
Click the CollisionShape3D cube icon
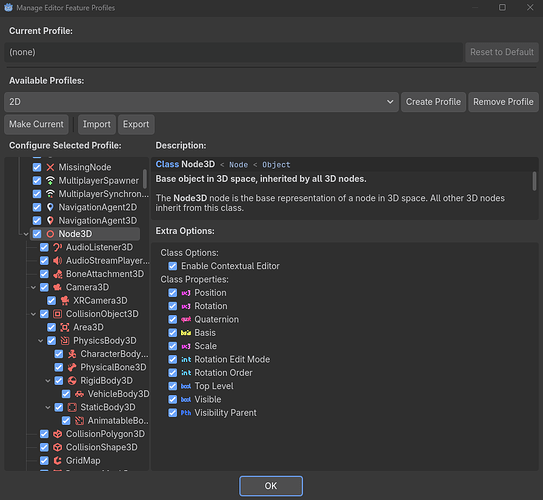pyautogui.click(x=57, y=447)
